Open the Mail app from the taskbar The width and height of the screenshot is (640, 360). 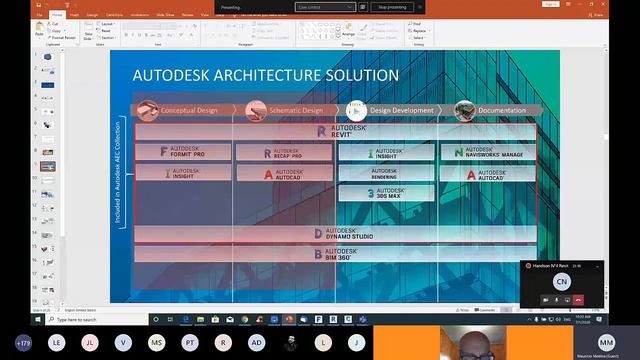point(230,320)
